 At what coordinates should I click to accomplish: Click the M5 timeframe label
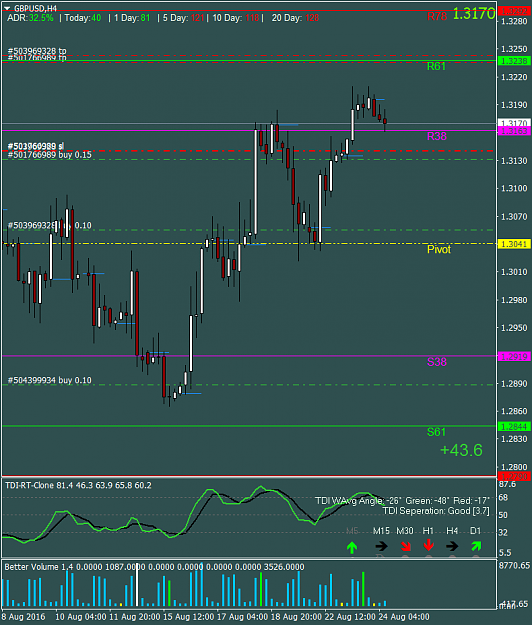coord(352,531)
